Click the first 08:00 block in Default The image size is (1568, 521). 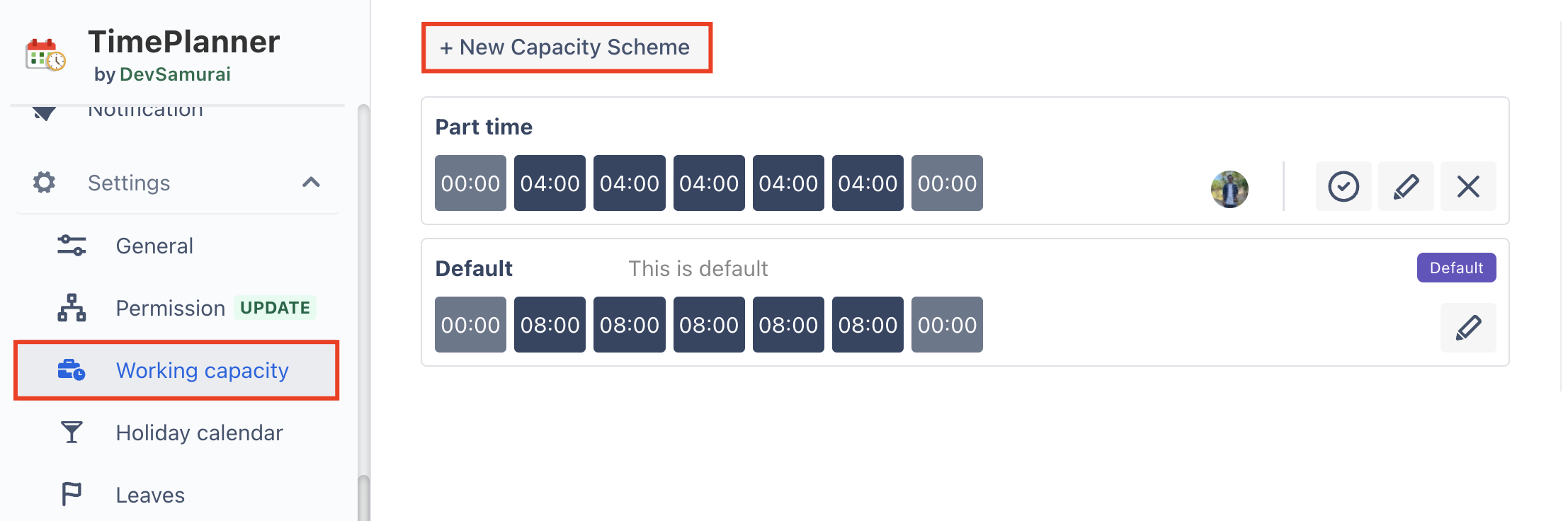pos(550,325)
